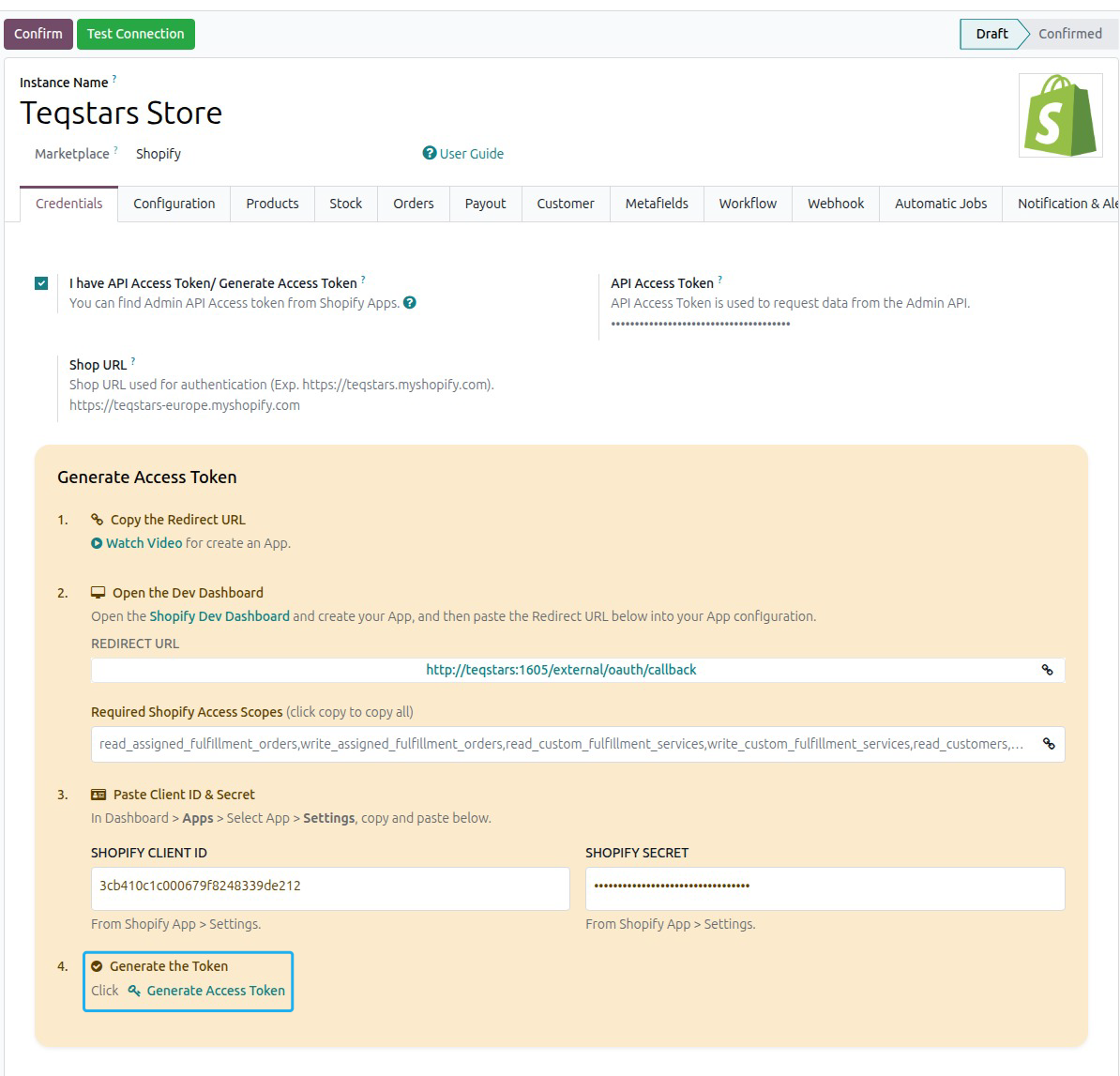Click 'Required Shopify Access Scopes' label
This screenshot has width=1120, height=1076.
[x=188, y=712]
